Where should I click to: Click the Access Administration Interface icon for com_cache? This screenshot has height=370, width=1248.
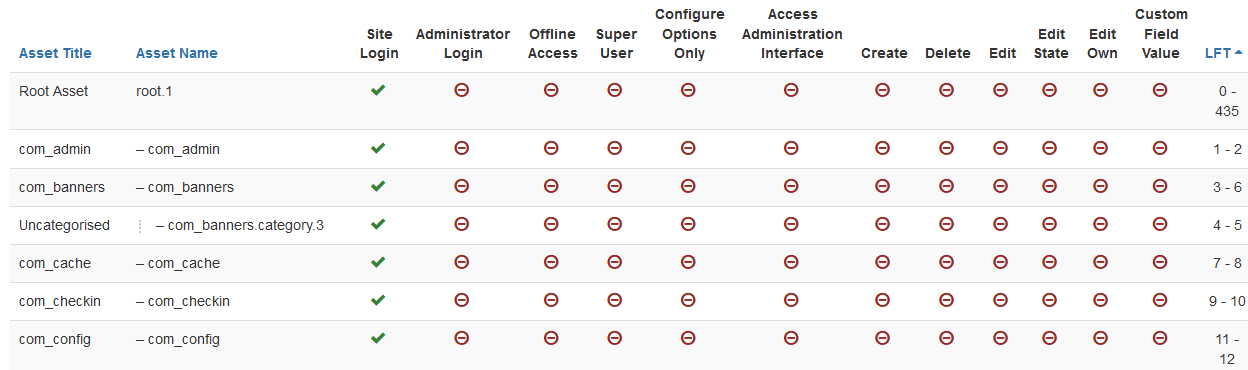[791, 262]
